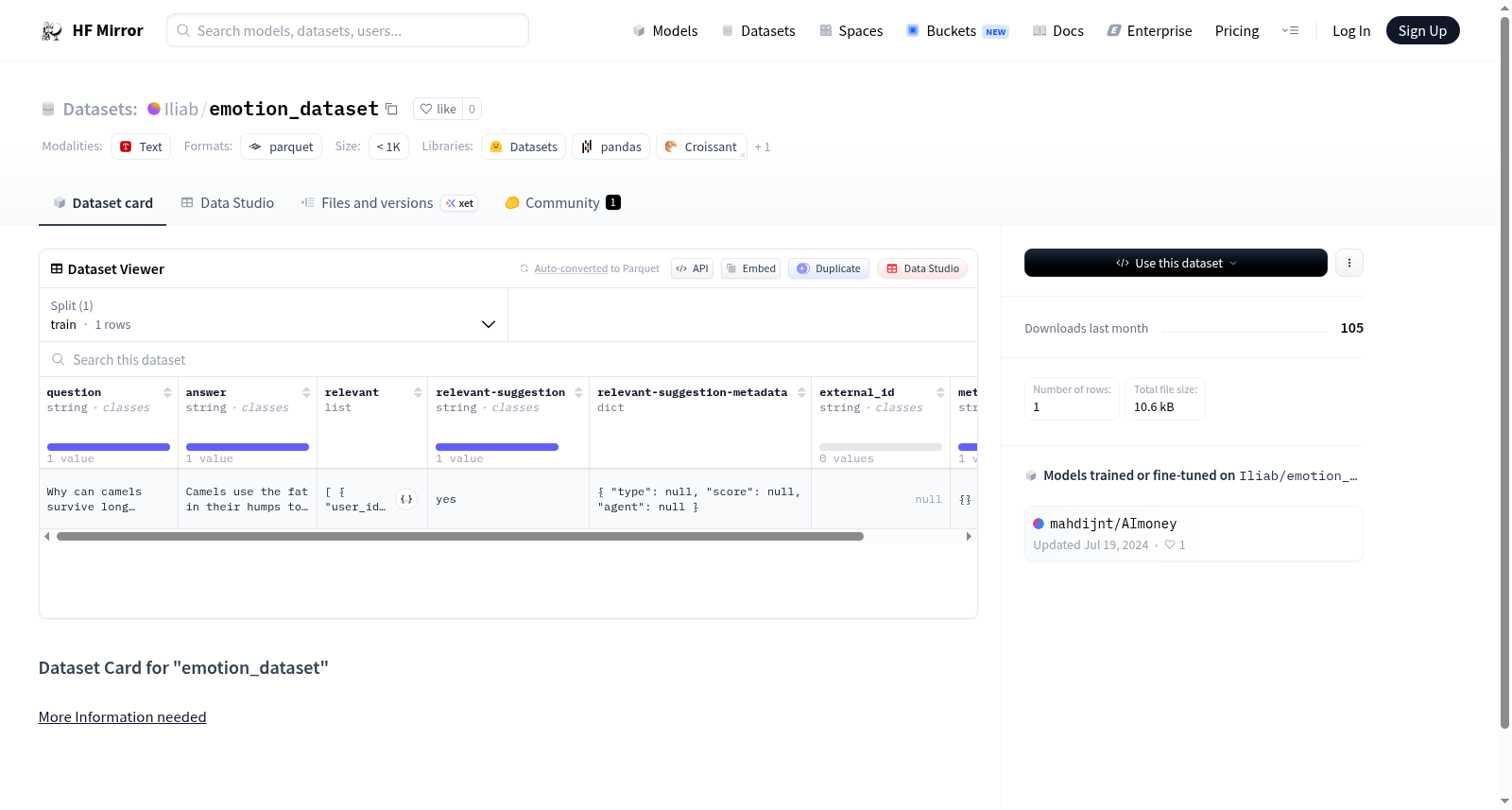The image size is (1512, 810).
Task: Open the Files and versions tab
Action: click(388, 203)
